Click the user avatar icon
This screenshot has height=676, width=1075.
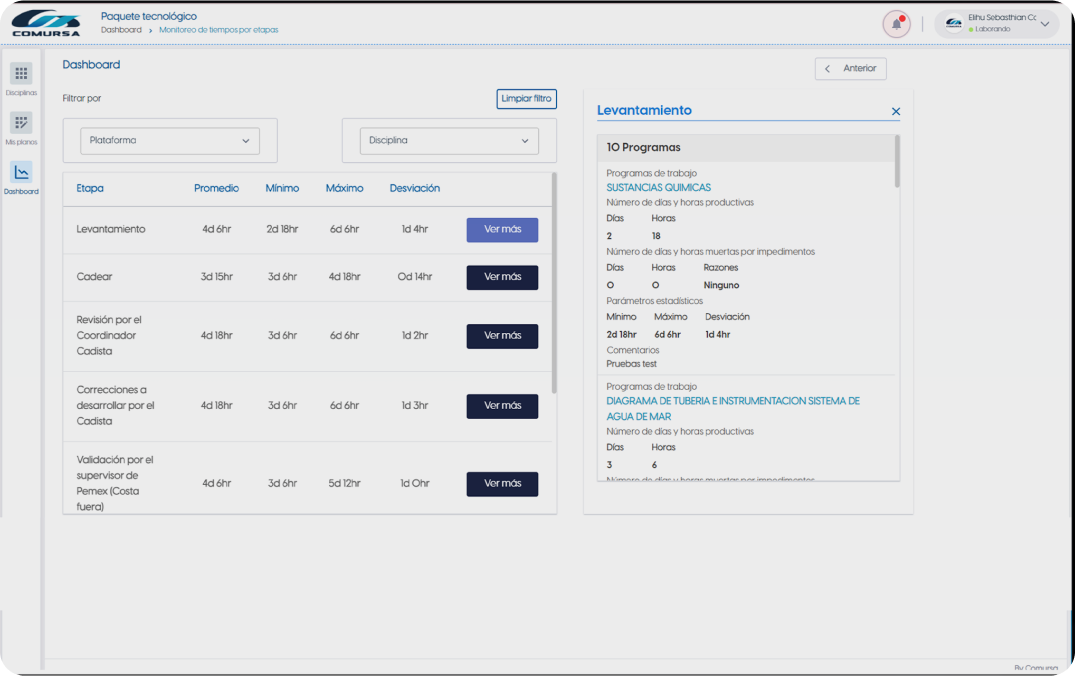pos(954,24)
